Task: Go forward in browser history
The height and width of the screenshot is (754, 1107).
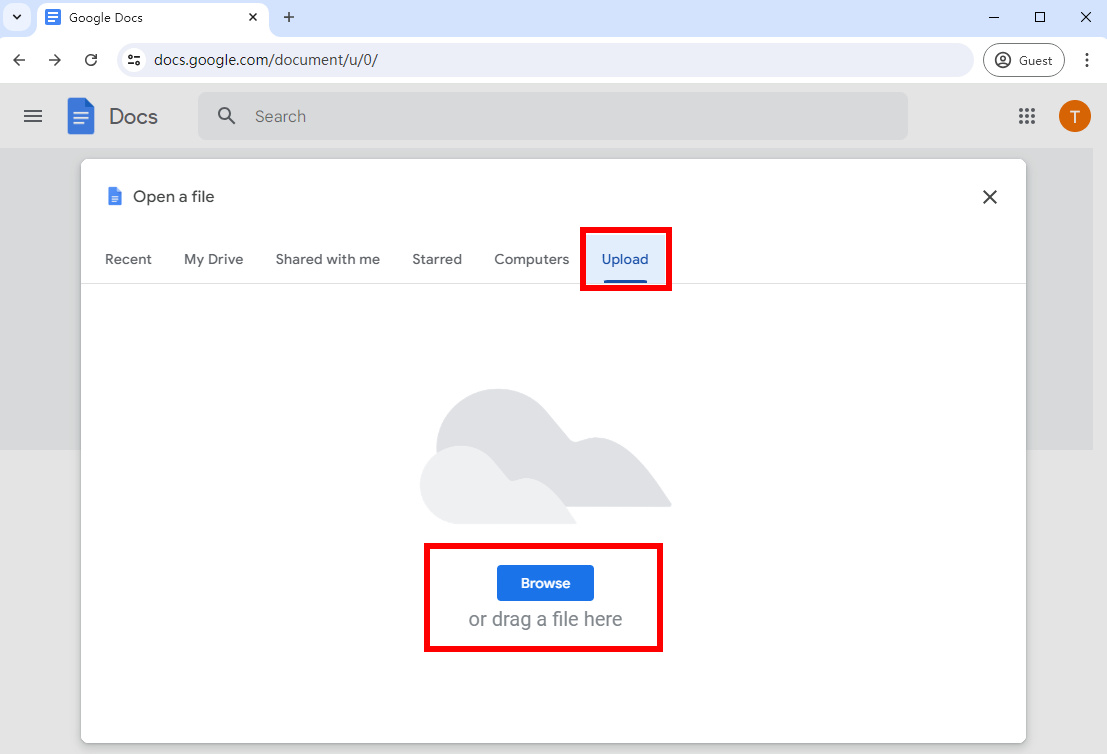Action: click(54, 60)
